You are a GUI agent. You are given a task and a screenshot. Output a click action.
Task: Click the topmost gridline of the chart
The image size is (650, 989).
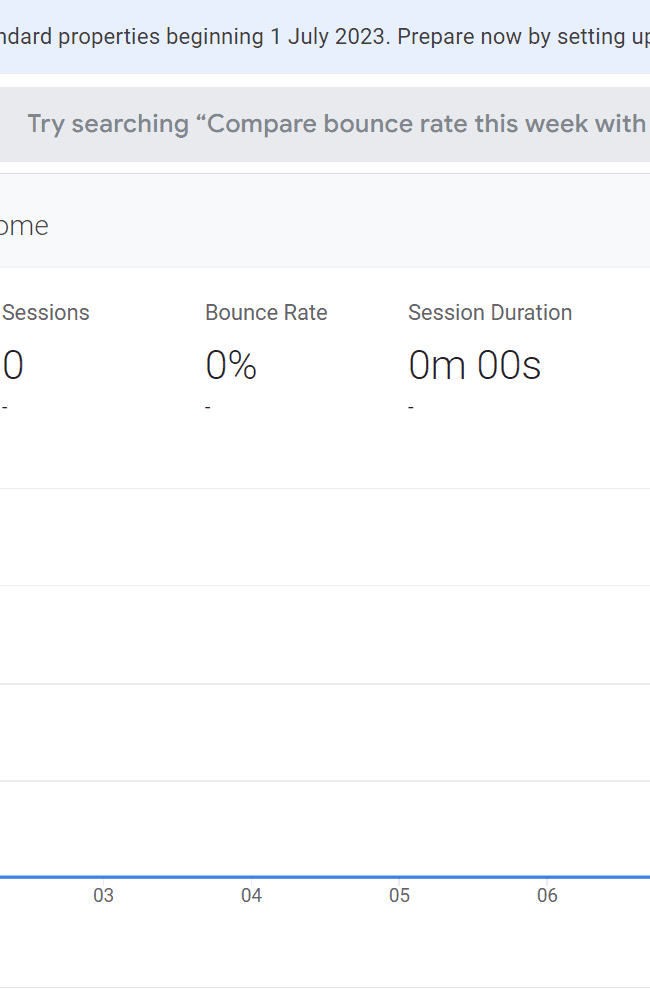point(325,488)
